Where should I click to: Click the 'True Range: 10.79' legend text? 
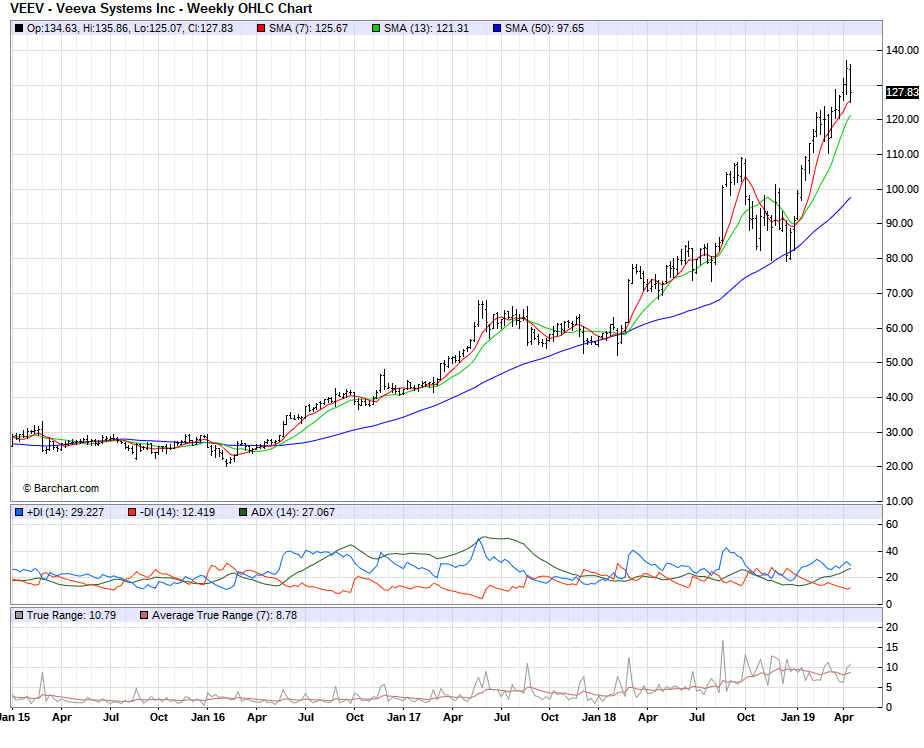point(71,615)
